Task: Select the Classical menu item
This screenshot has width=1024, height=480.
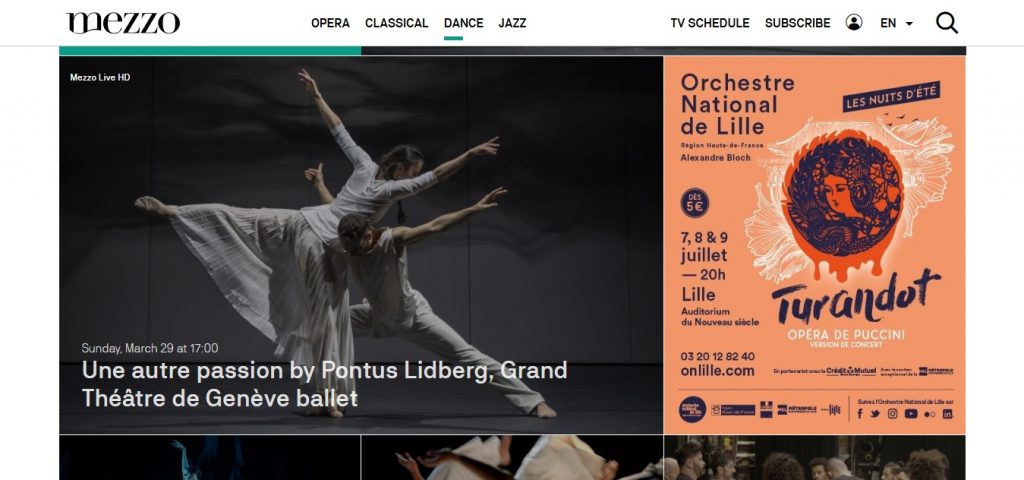Action: [396, 23]
